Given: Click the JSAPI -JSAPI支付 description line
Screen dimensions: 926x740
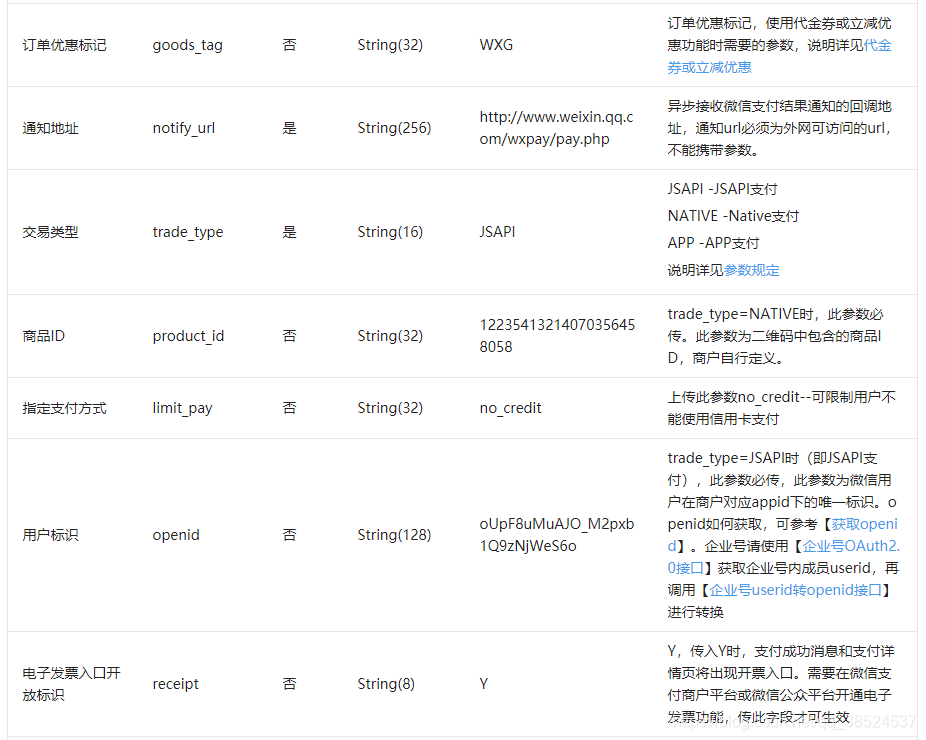Looking at the screenshot, I should coord(722,189).
